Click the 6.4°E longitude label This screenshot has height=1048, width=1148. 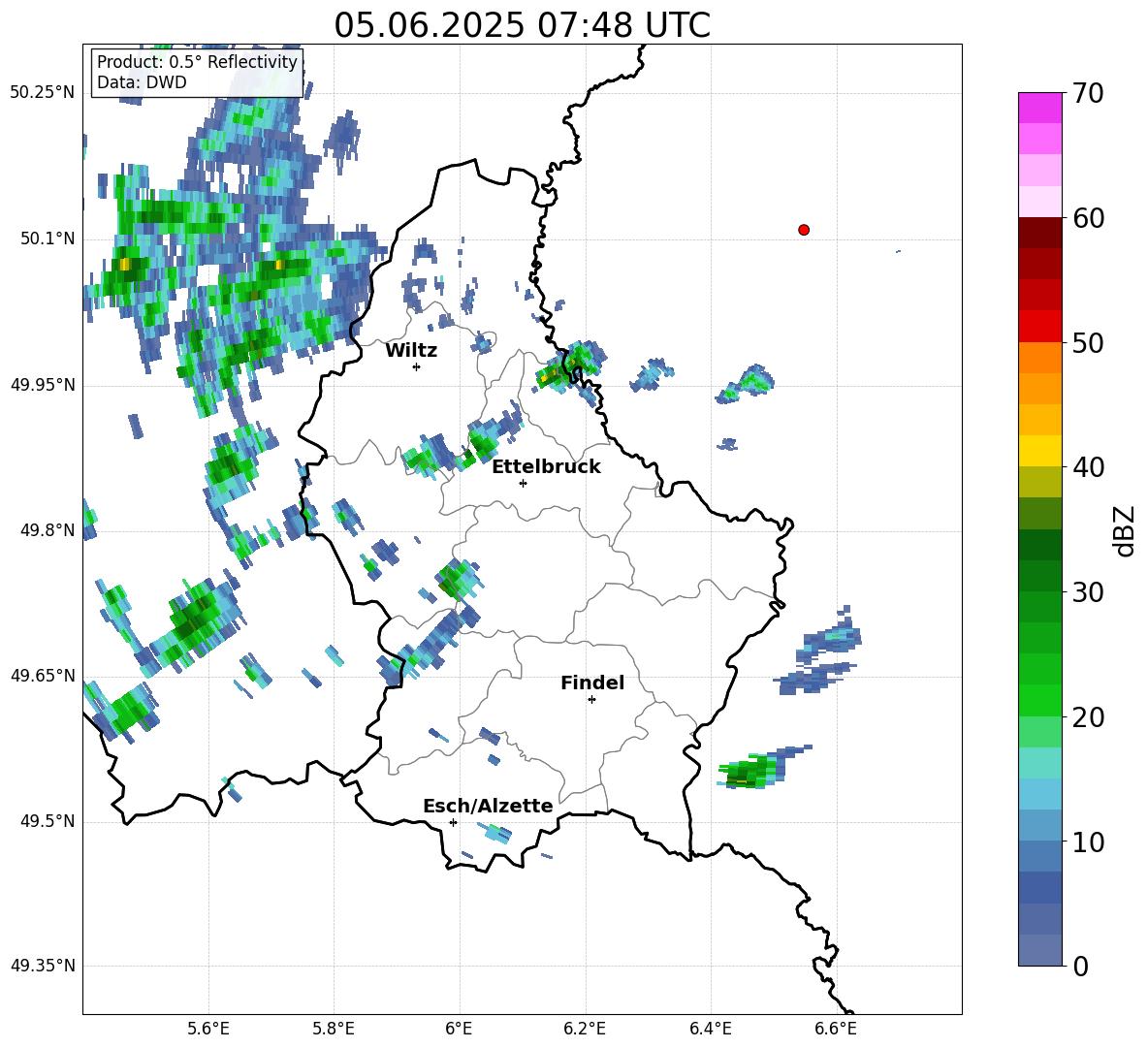coord(710,1029)
